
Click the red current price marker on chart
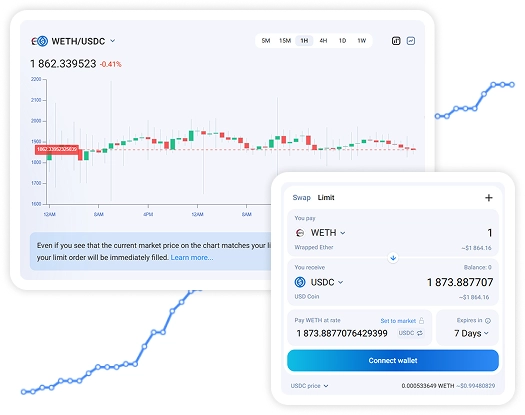pos(57,149)
